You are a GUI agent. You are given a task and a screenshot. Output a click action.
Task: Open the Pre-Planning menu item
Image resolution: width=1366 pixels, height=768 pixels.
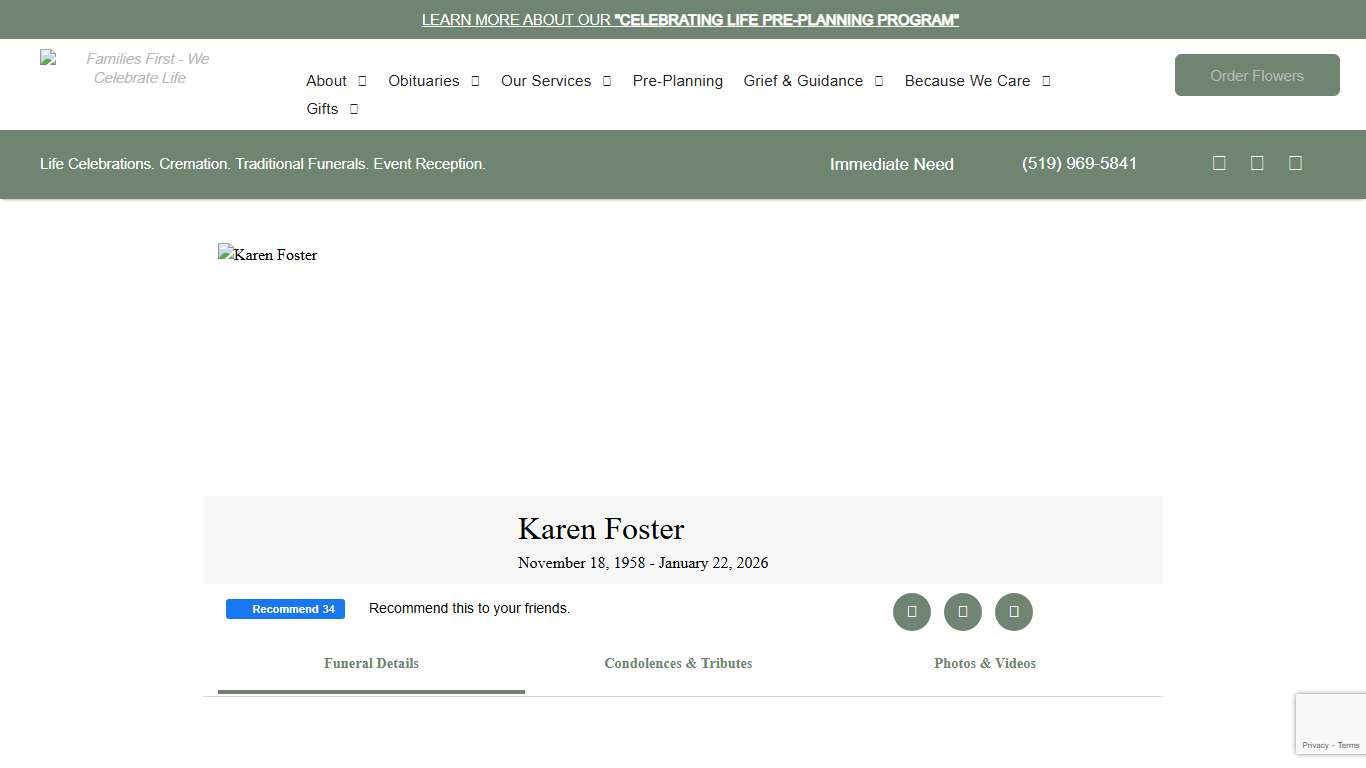pos(677,81)
